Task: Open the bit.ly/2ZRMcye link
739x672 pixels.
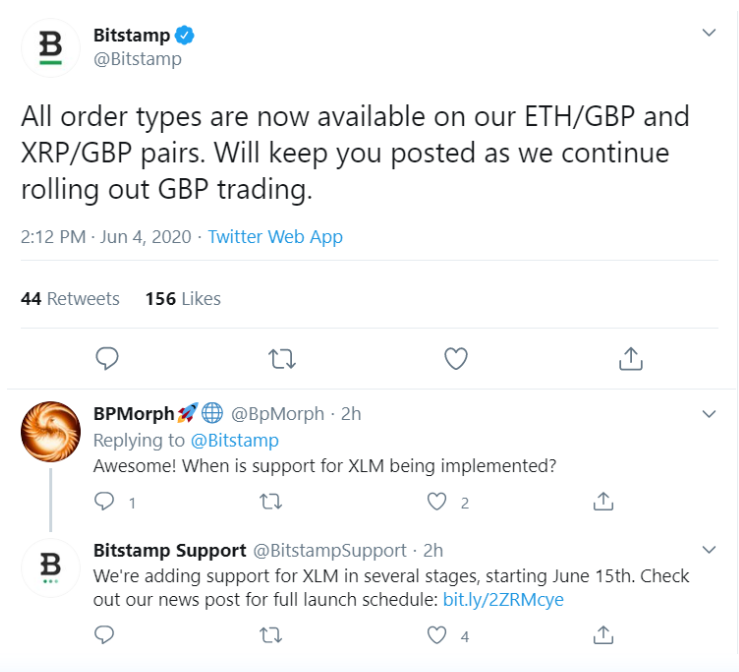Action: coord(503,600)
